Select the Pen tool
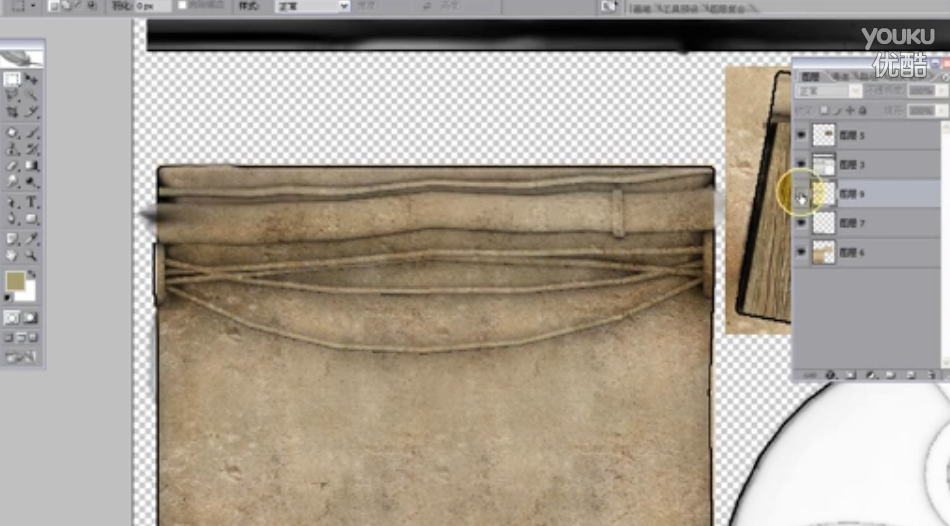Screen dimensions: 950x526 pos(12,218)
